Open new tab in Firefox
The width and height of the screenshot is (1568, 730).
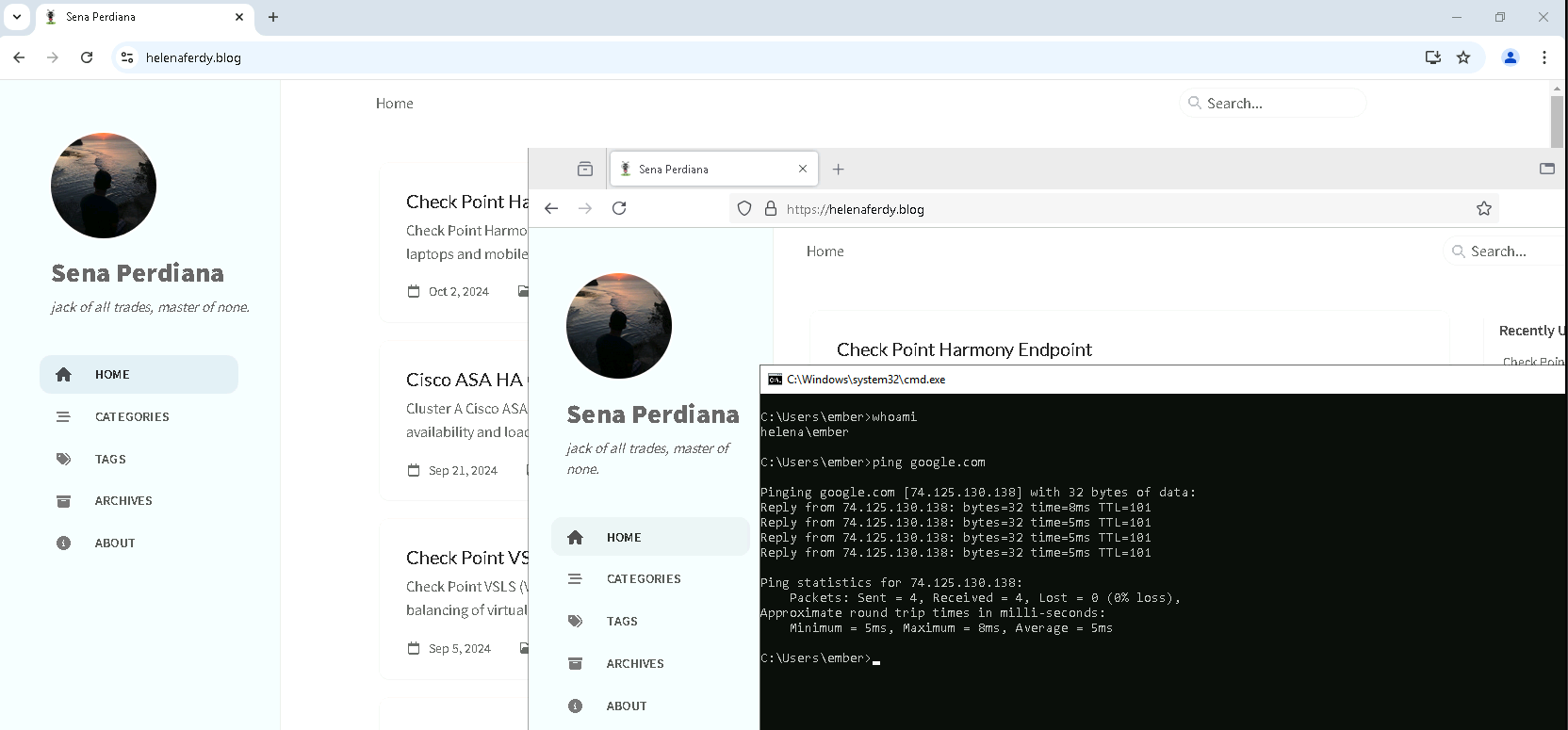pos(838,170)
